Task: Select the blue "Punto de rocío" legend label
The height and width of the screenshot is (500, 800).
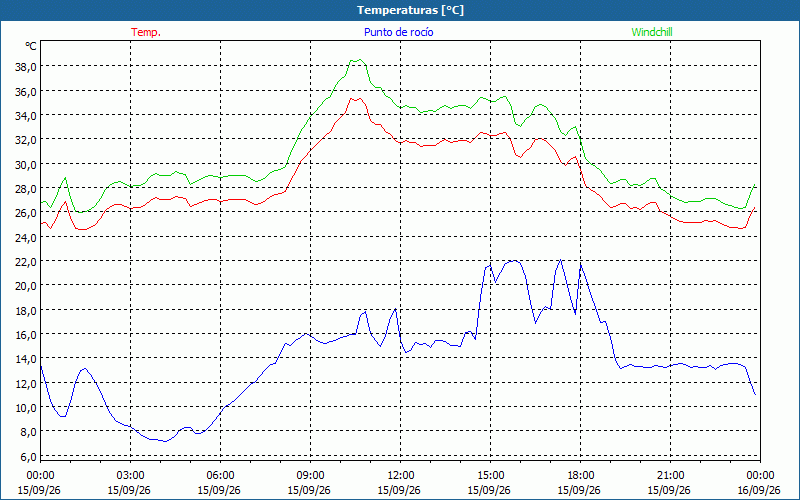Action: 398,32
